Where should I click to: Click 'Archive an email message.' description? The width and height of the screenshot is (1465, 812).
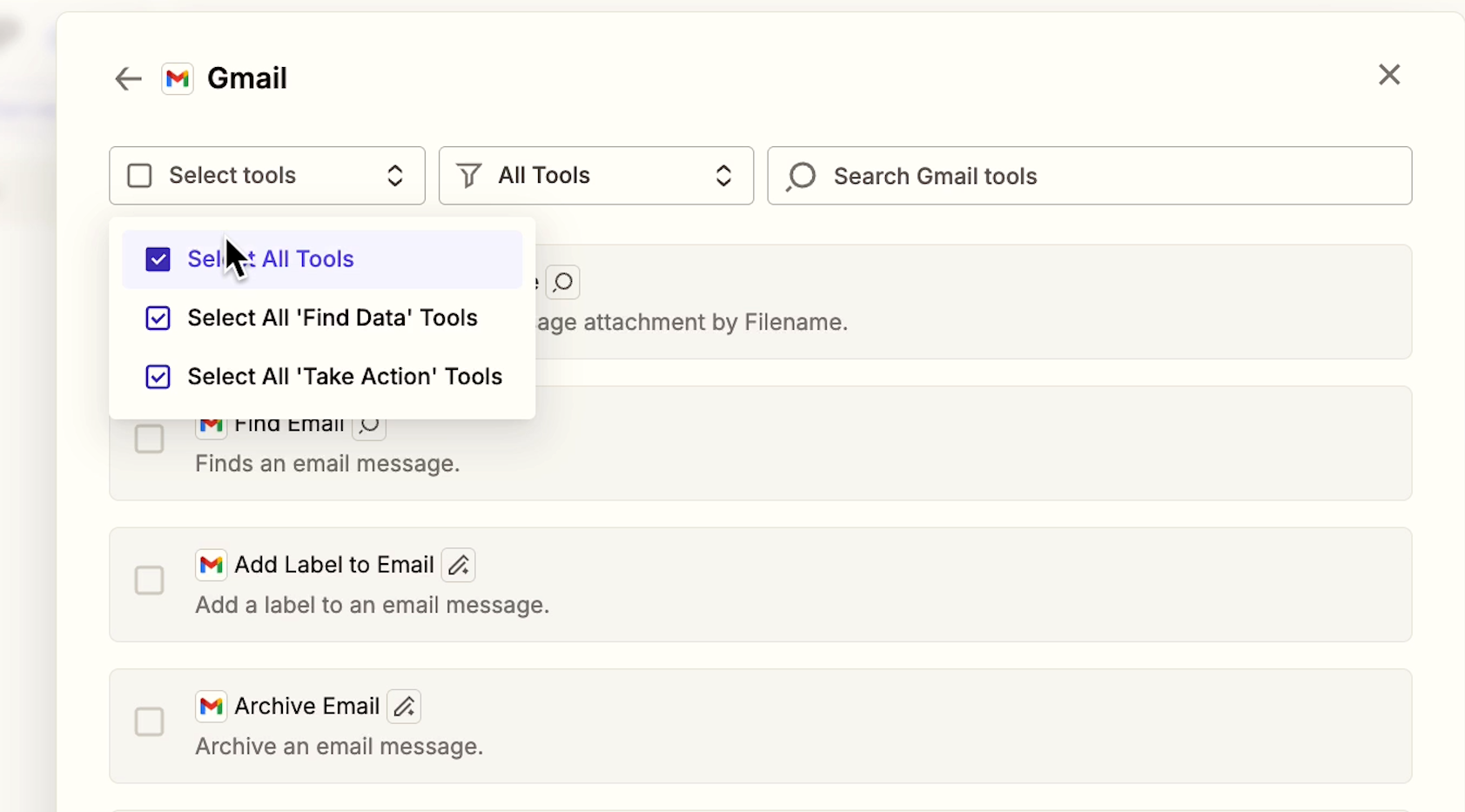point(339,747)
